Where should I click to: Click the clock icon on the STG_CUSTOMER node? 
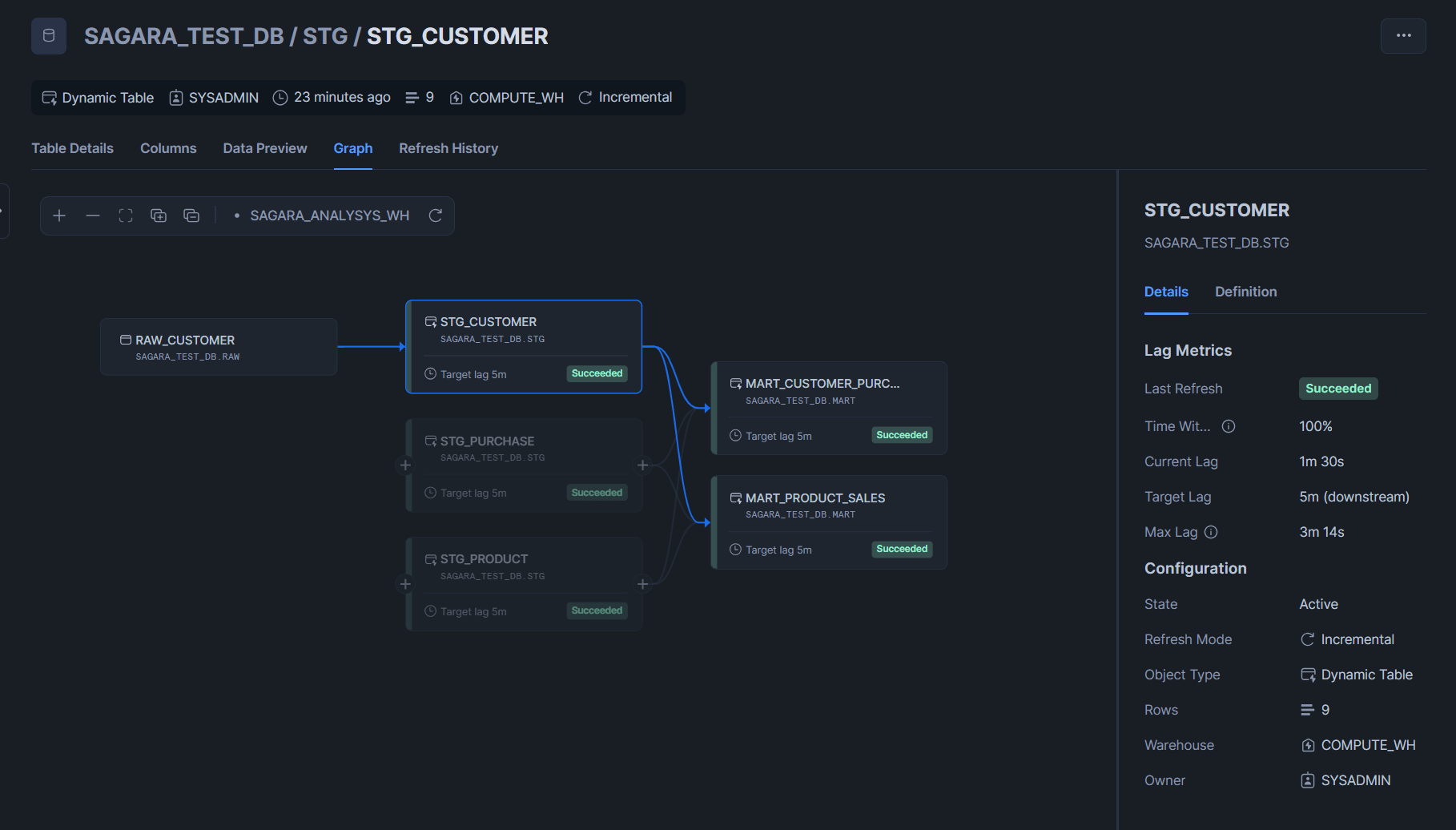430,374
